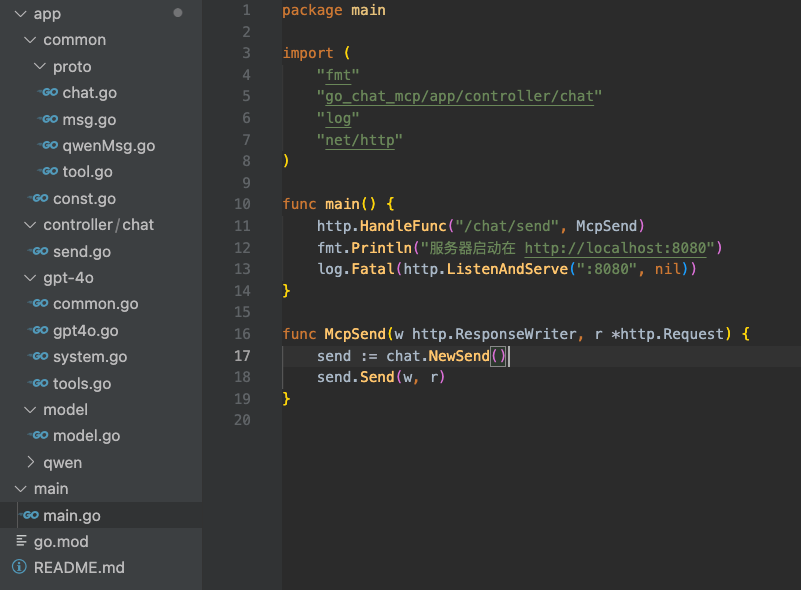Click the go_chat_mcp/app/controller/chat import path
Image resolution: width=801 pixels, height=590 pixels.
click(x=459, y=97)
